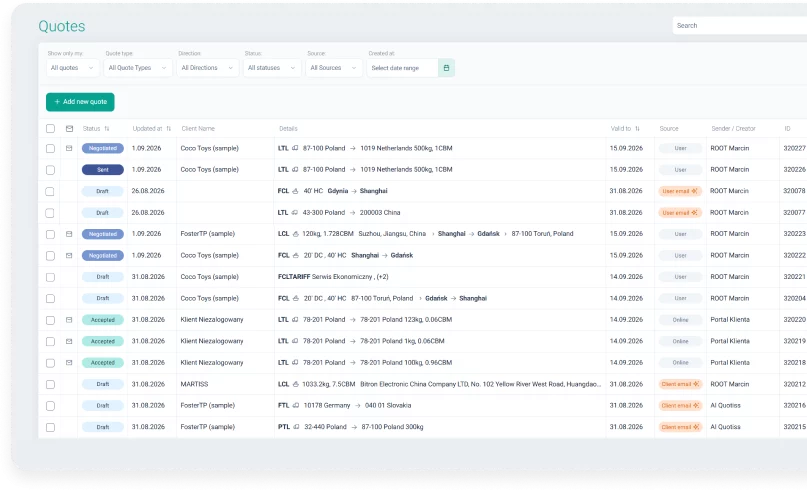Click ship icon in quote 320222 details
Screen dimensions: 807x490
296,255
